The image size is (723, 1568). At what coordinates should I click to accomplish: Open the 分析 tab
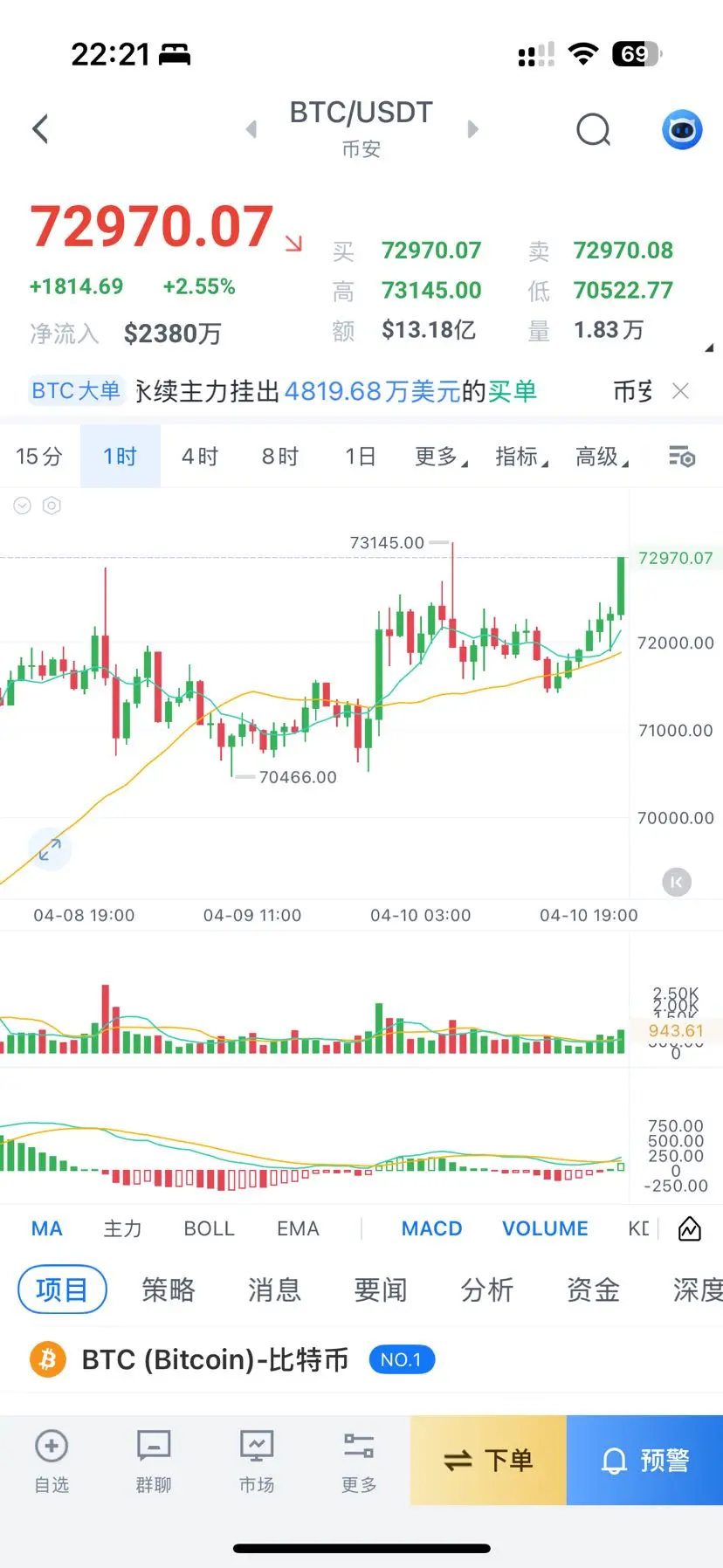coord(487,1289)
